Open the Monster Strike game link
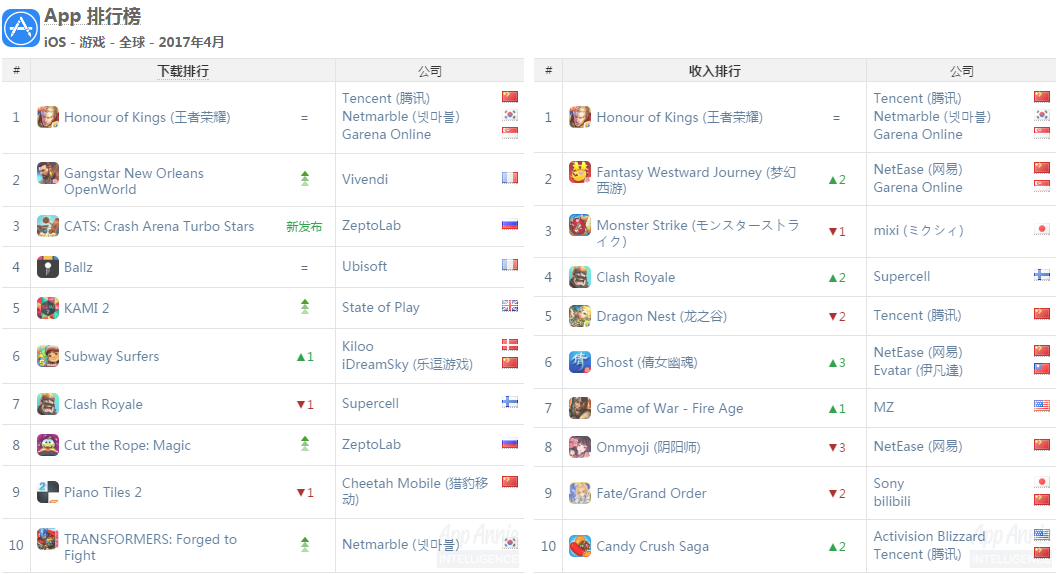 [x=698, y=233]
